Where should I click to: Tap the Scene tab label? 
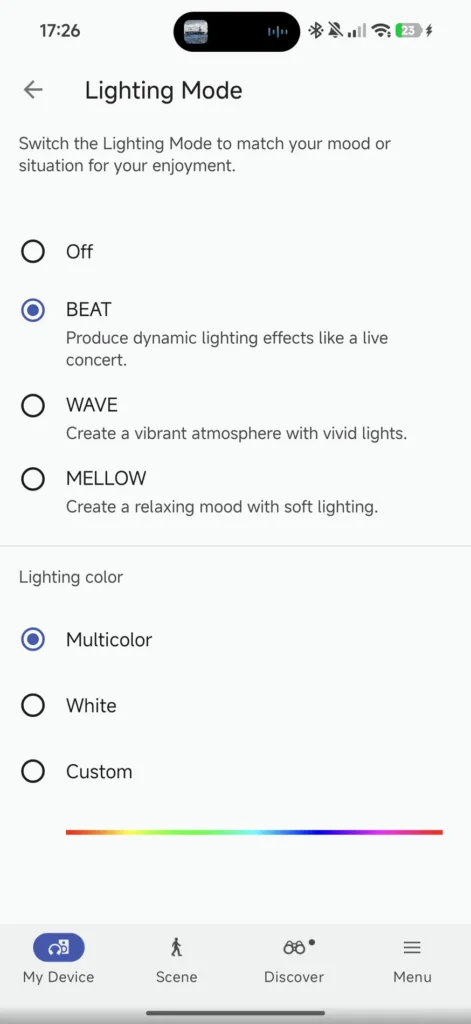coord(176,977)
